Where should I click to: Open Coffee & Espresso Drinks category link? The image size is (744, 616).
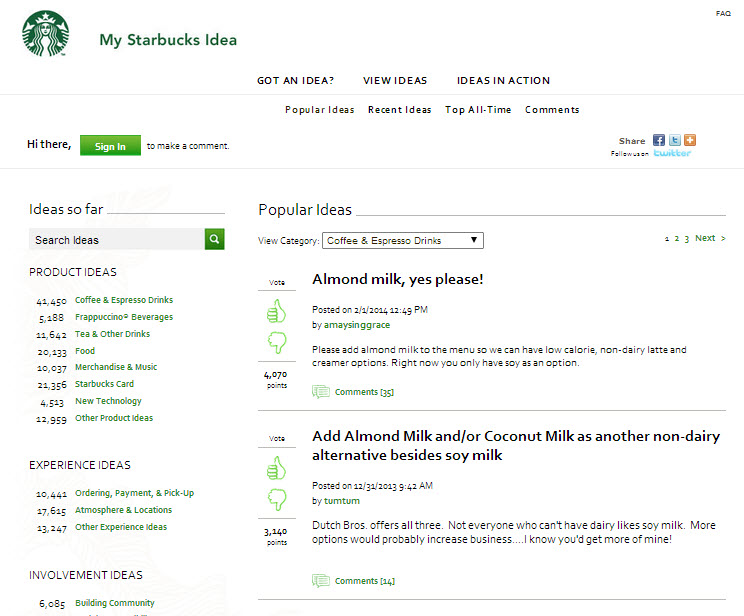click(x=124, y=300)
